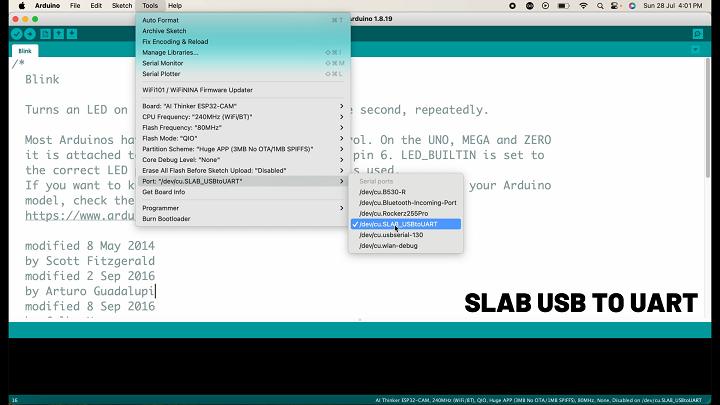720x405 pixels.
Task: Click the editor vertical scrollbar
Action: (708, 117)
